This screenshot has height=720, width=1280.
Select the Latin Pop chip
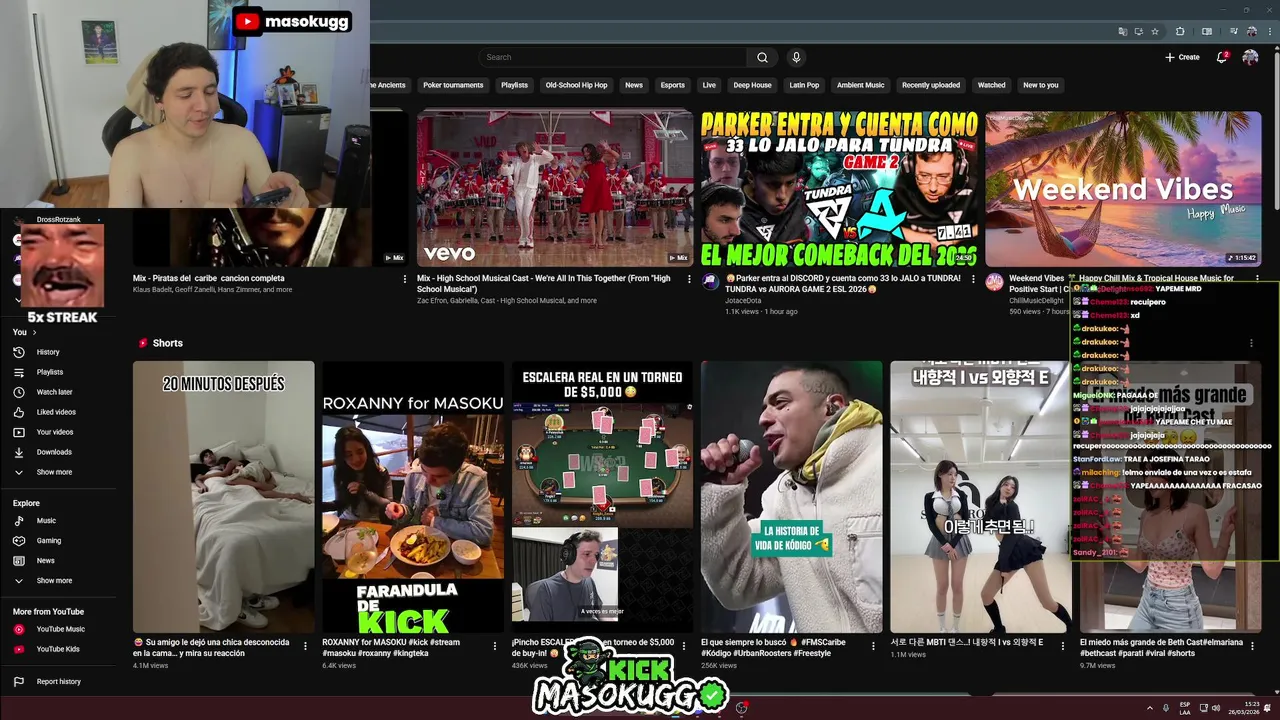[804, 85]
